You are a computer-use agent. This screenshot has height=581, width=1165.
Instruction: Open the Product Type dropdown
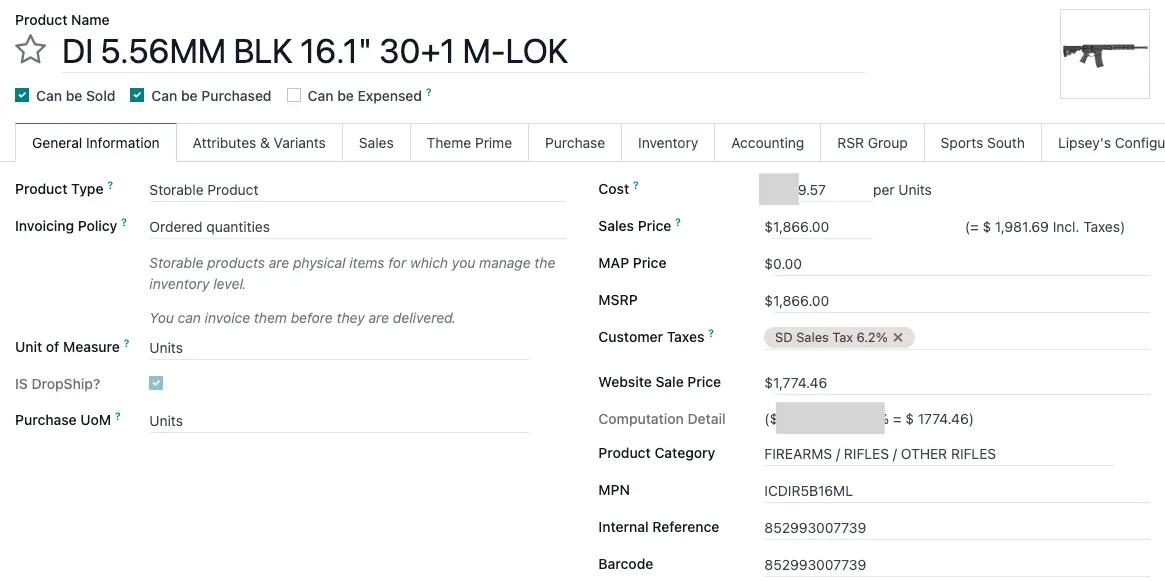356,190
